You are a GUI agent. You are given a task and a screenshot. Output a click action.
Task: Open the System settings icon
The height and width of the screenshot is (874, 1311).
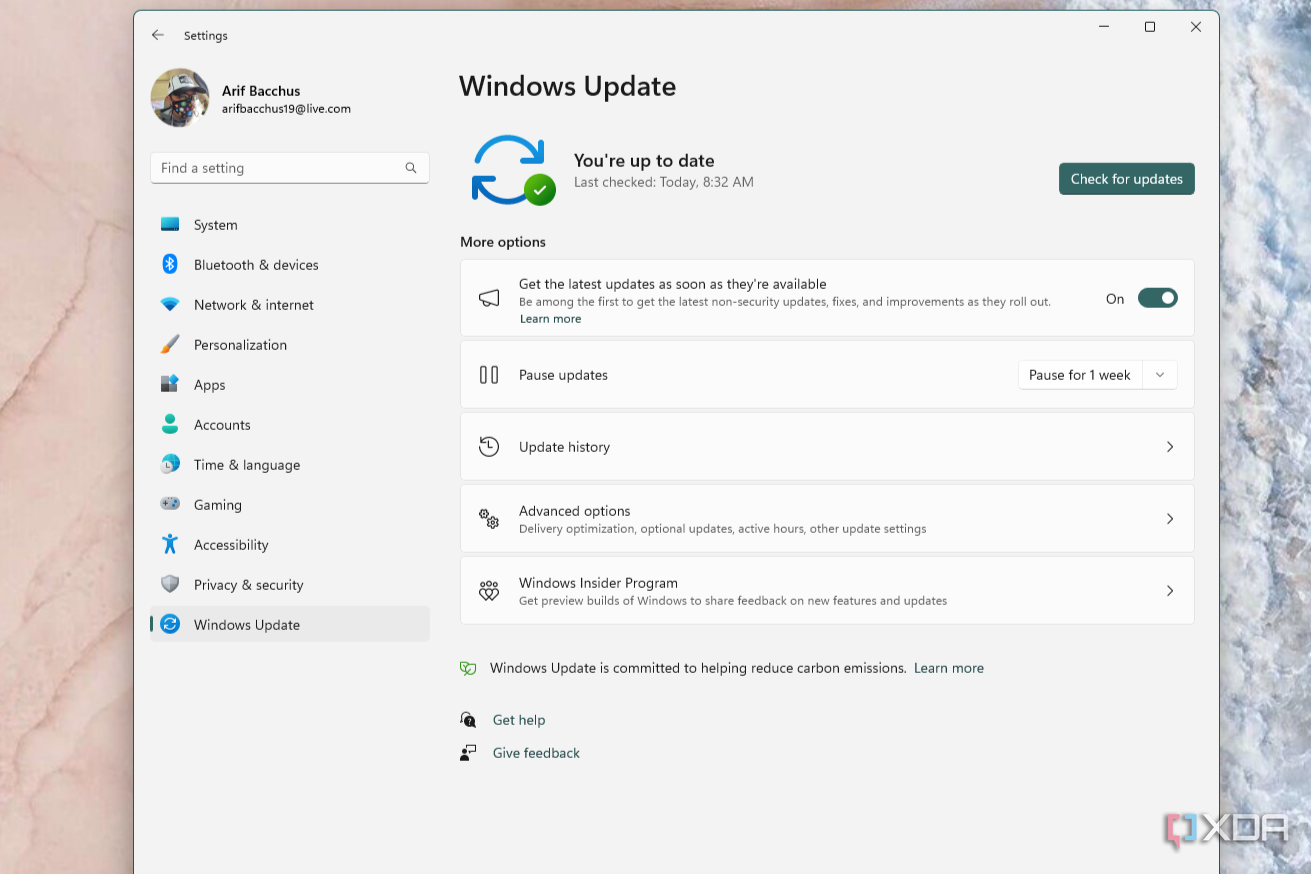(170, 225)
